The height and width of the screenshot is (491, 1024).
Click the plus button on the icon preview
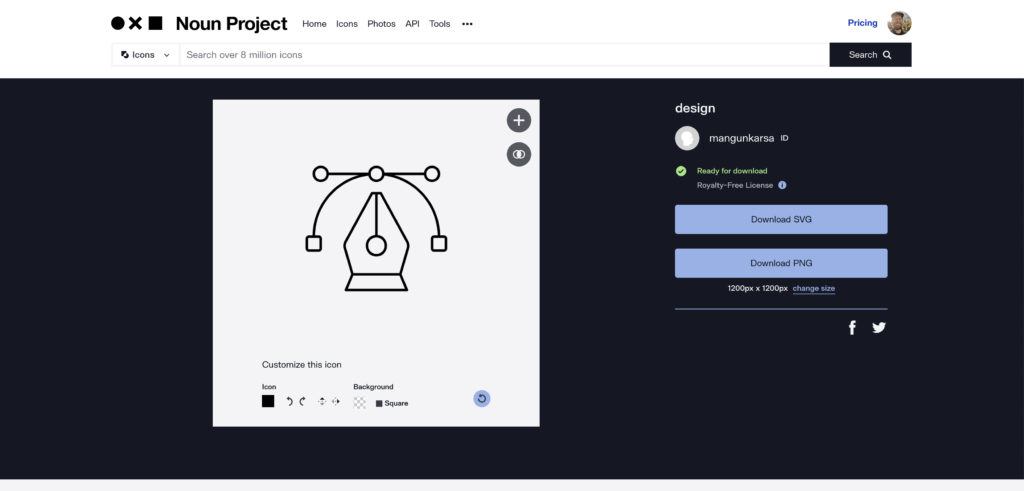point(518,121)
